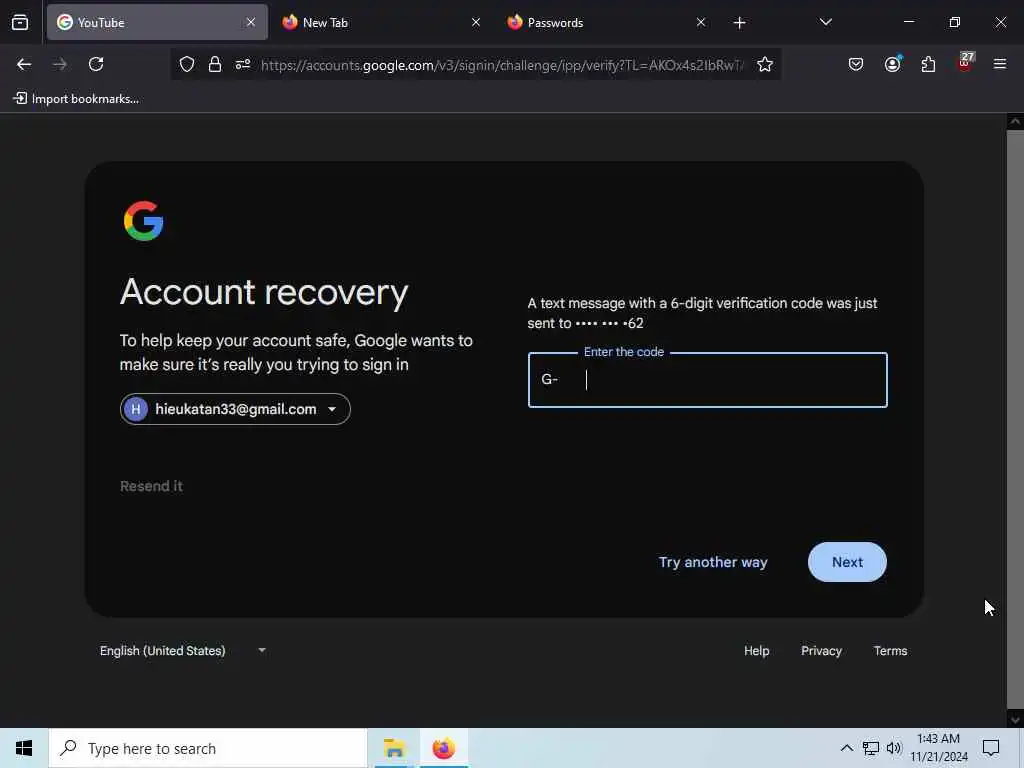Open English (United States) language dropdown
This screenshot has height=768, width=1024.
(182, 650)
